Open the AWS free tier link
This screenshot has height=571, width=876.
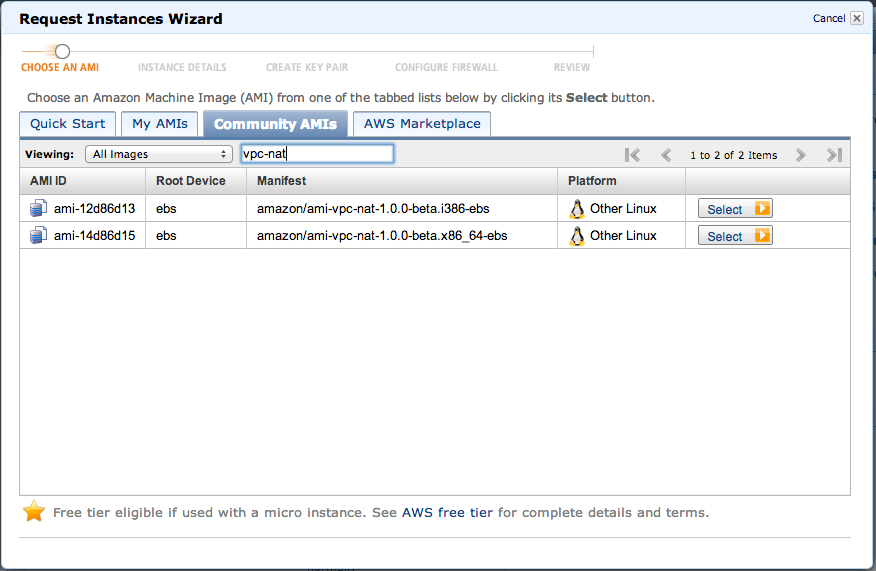coord(447,512)
